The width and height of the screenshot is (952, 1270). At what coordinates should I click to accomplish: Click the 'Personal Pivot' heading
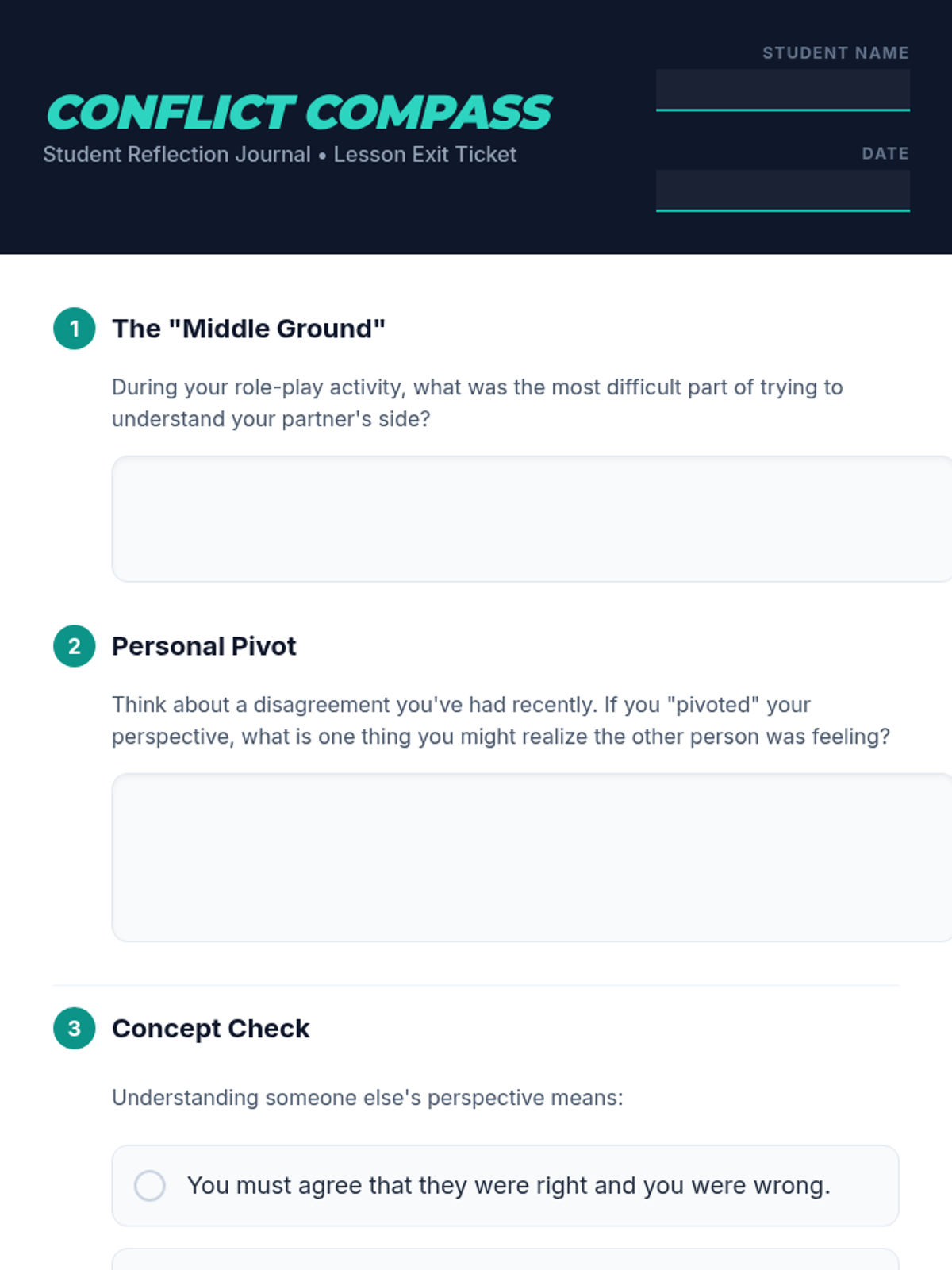click(x=204, y=646)
